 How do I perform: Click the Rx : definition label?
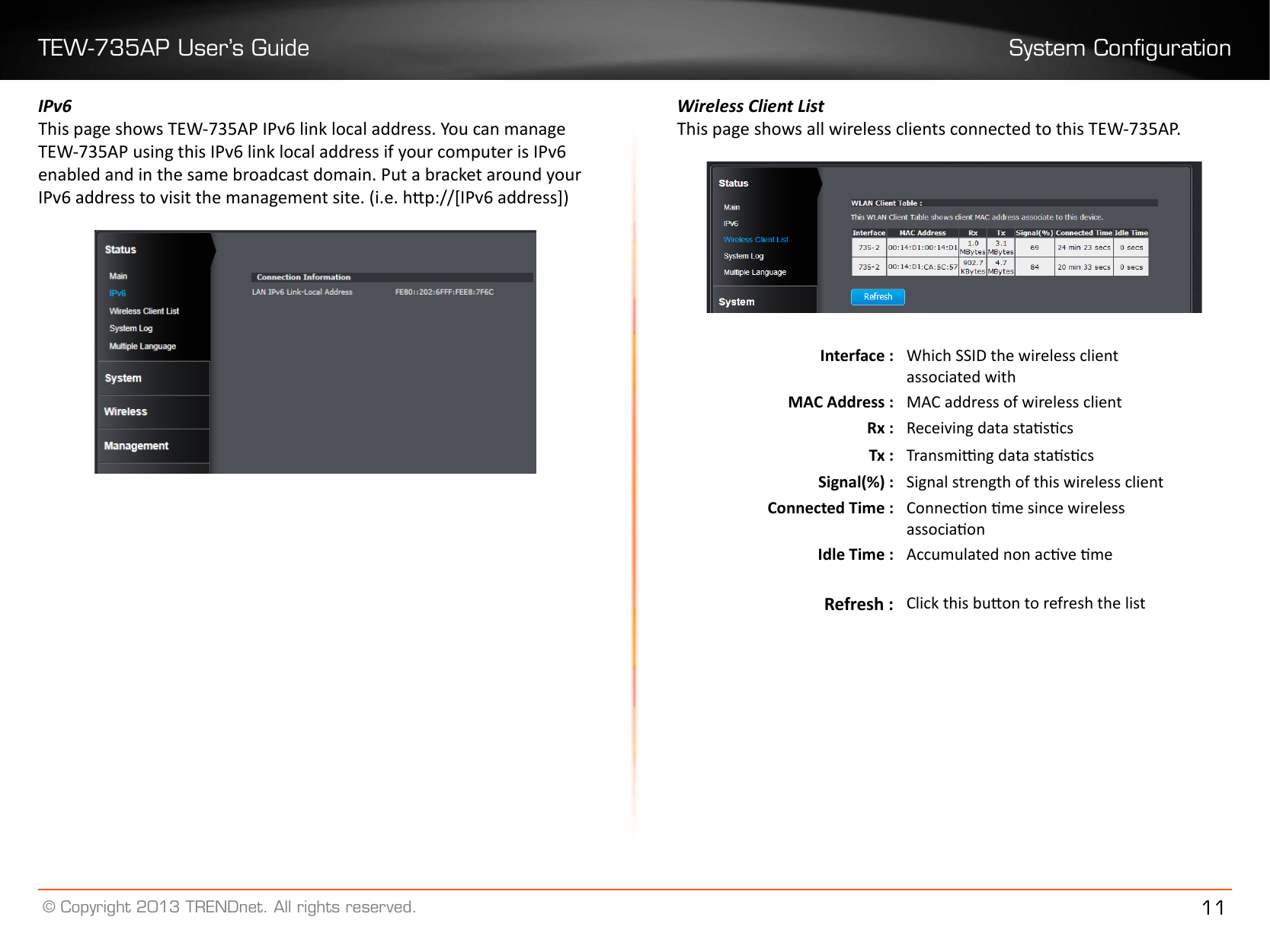tap(880, 428)
